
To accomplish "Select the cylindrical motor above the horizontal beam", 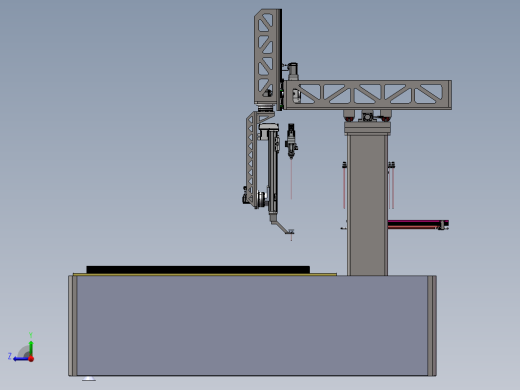I will 293,71.
